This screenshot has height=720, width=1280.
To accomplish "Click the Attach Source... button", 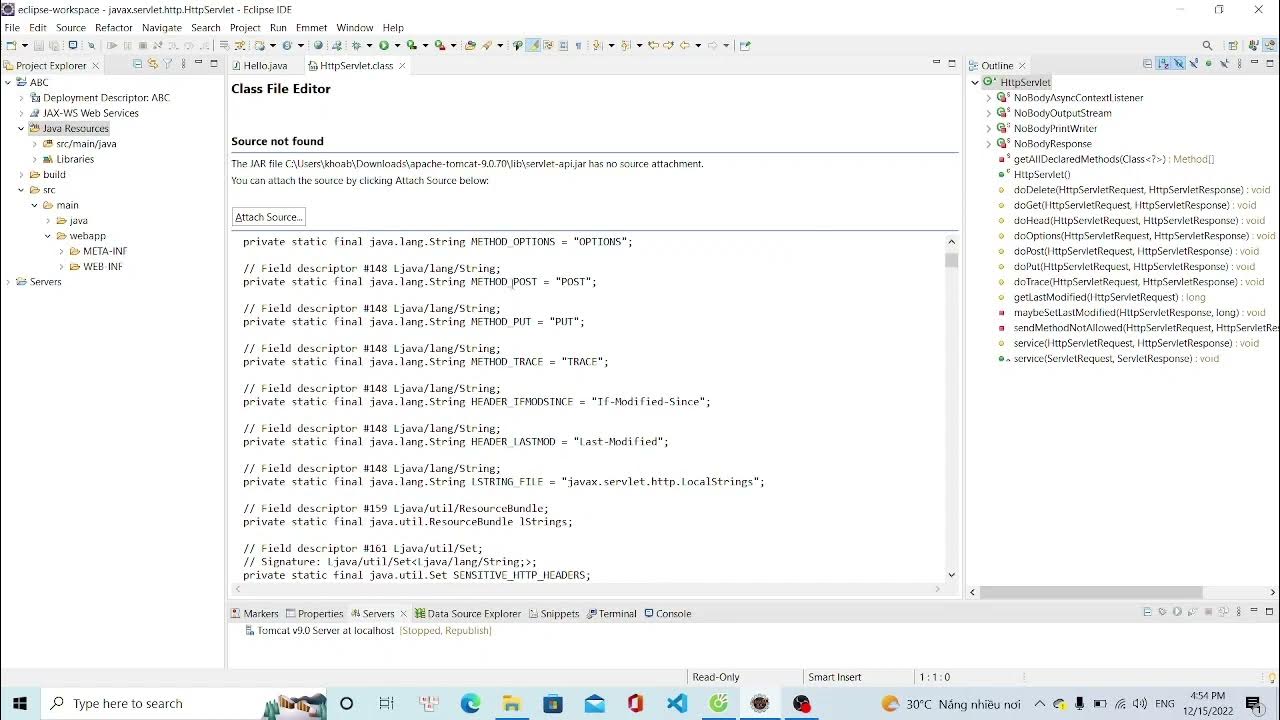I will (268, 217).
